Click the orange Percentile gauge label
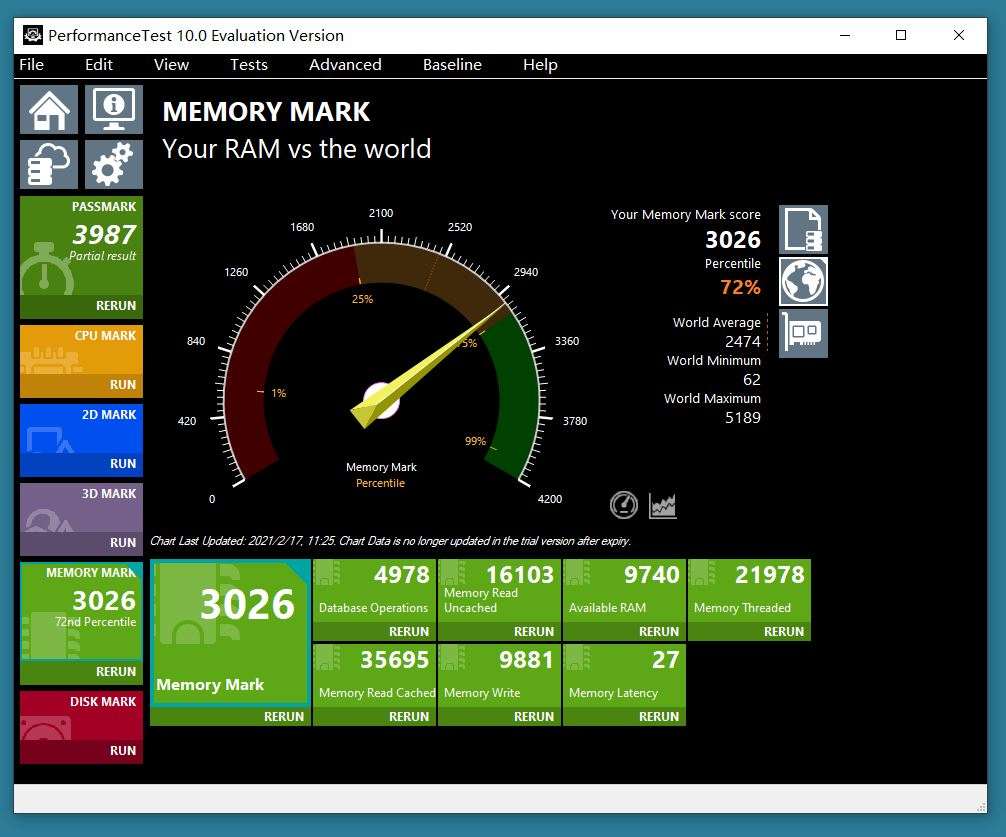Screen dimensions: 1006x837 (380, 483)
